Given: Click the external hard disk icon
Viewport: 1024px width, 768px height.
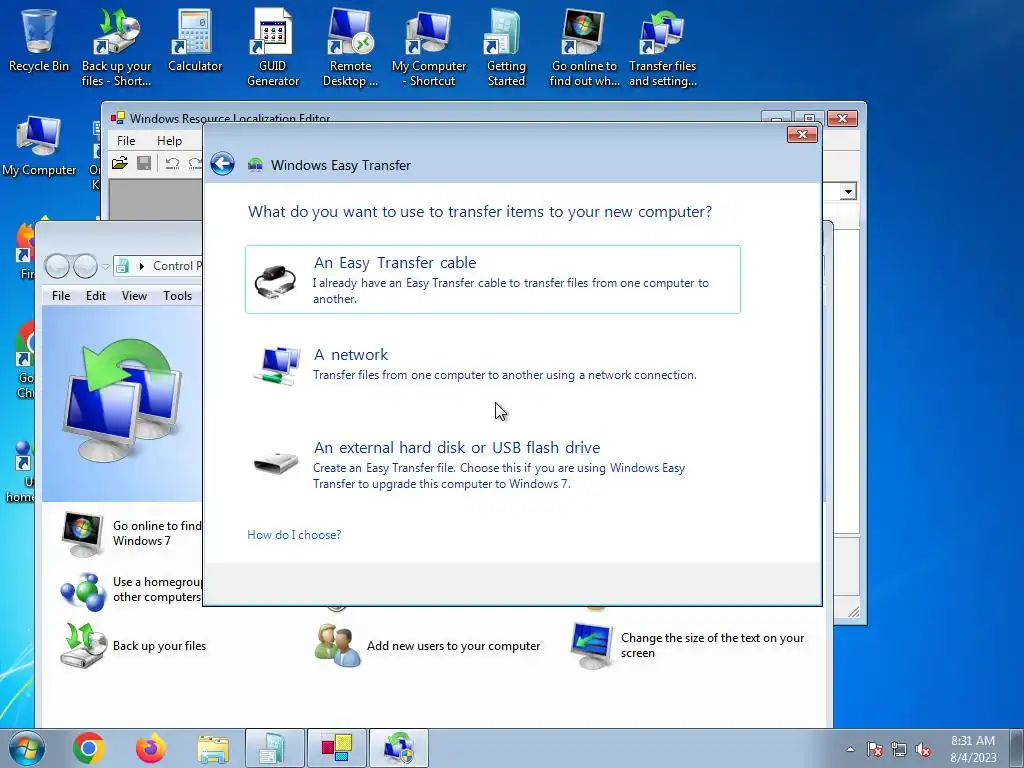Looking at the screenshot, I should click(x=276, y=463).
